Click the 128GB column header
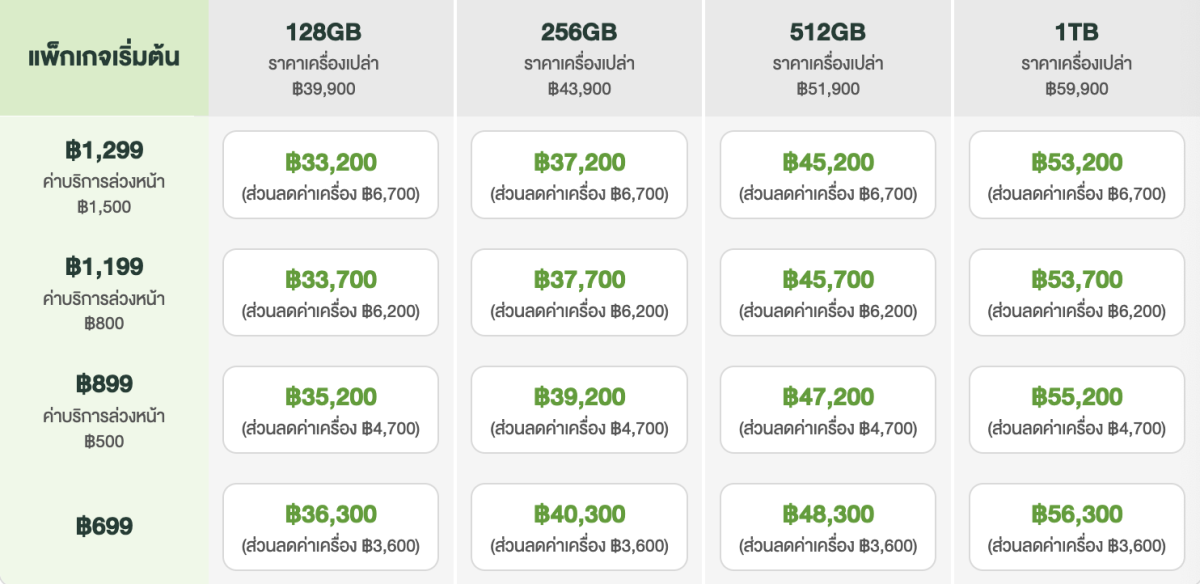This screenshot has height=584, width=1200. (x=331, y=58)
